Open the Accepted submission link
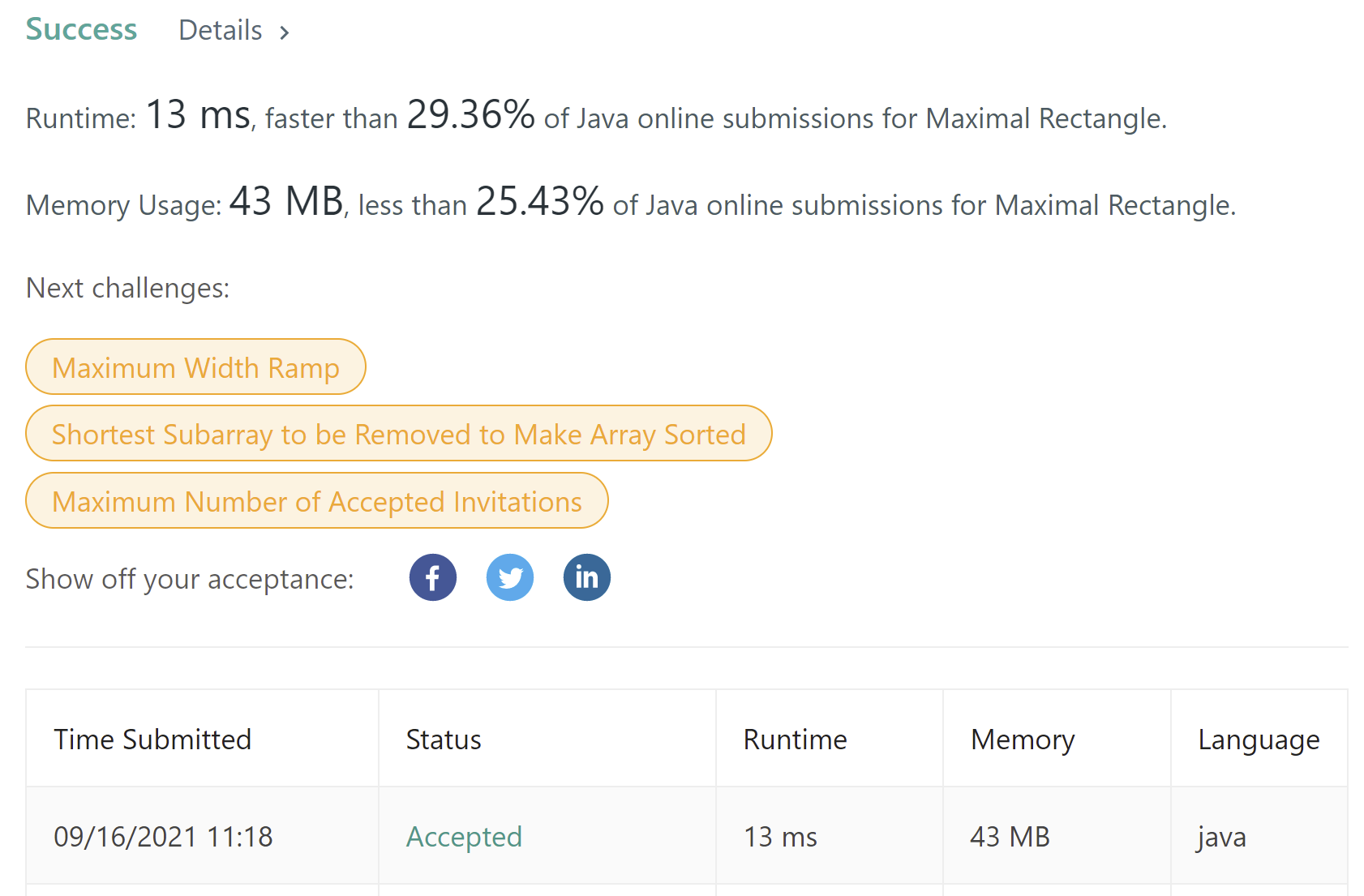1364x896 pixels. point(464,836)
